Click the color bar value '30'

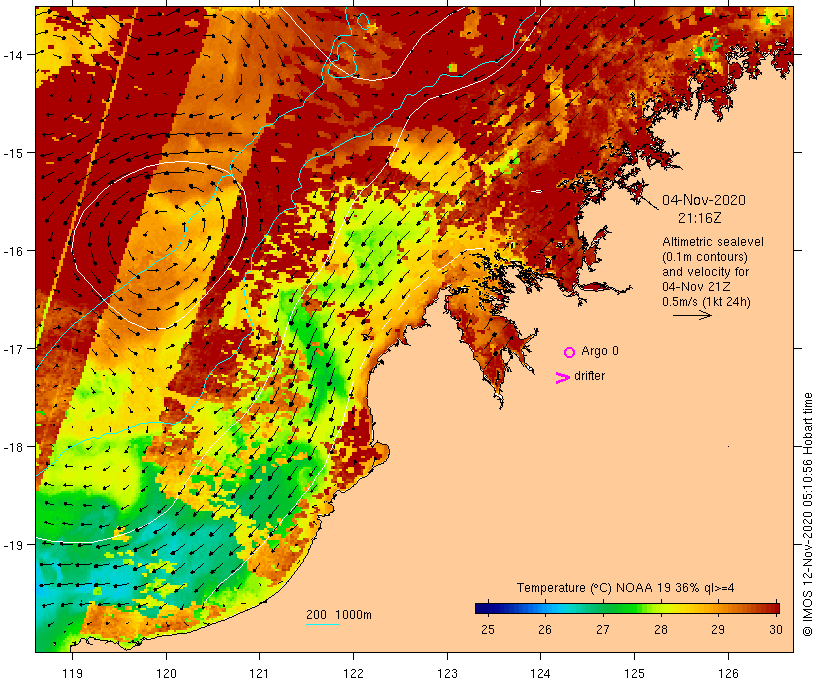776,629
